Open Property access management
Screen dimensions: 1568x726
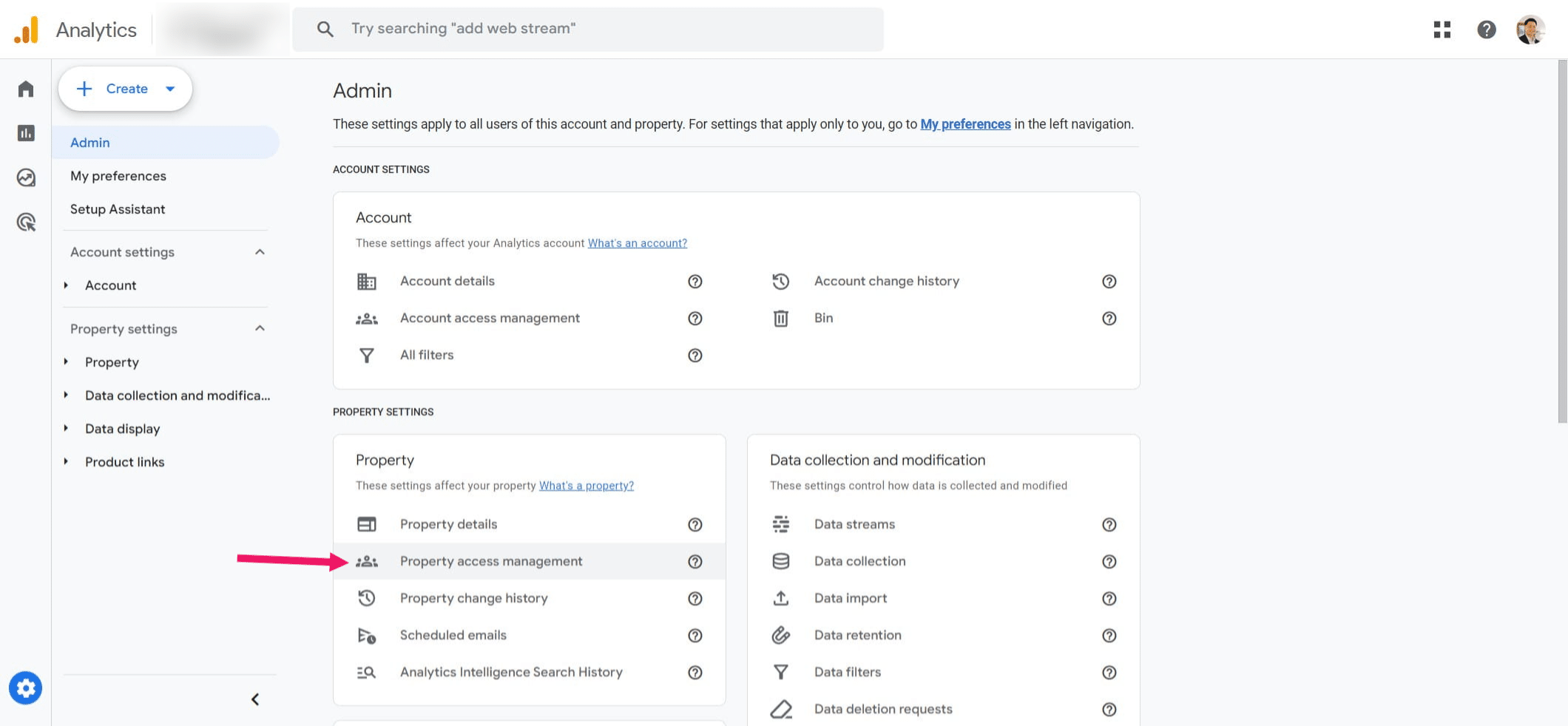[491, 561]
